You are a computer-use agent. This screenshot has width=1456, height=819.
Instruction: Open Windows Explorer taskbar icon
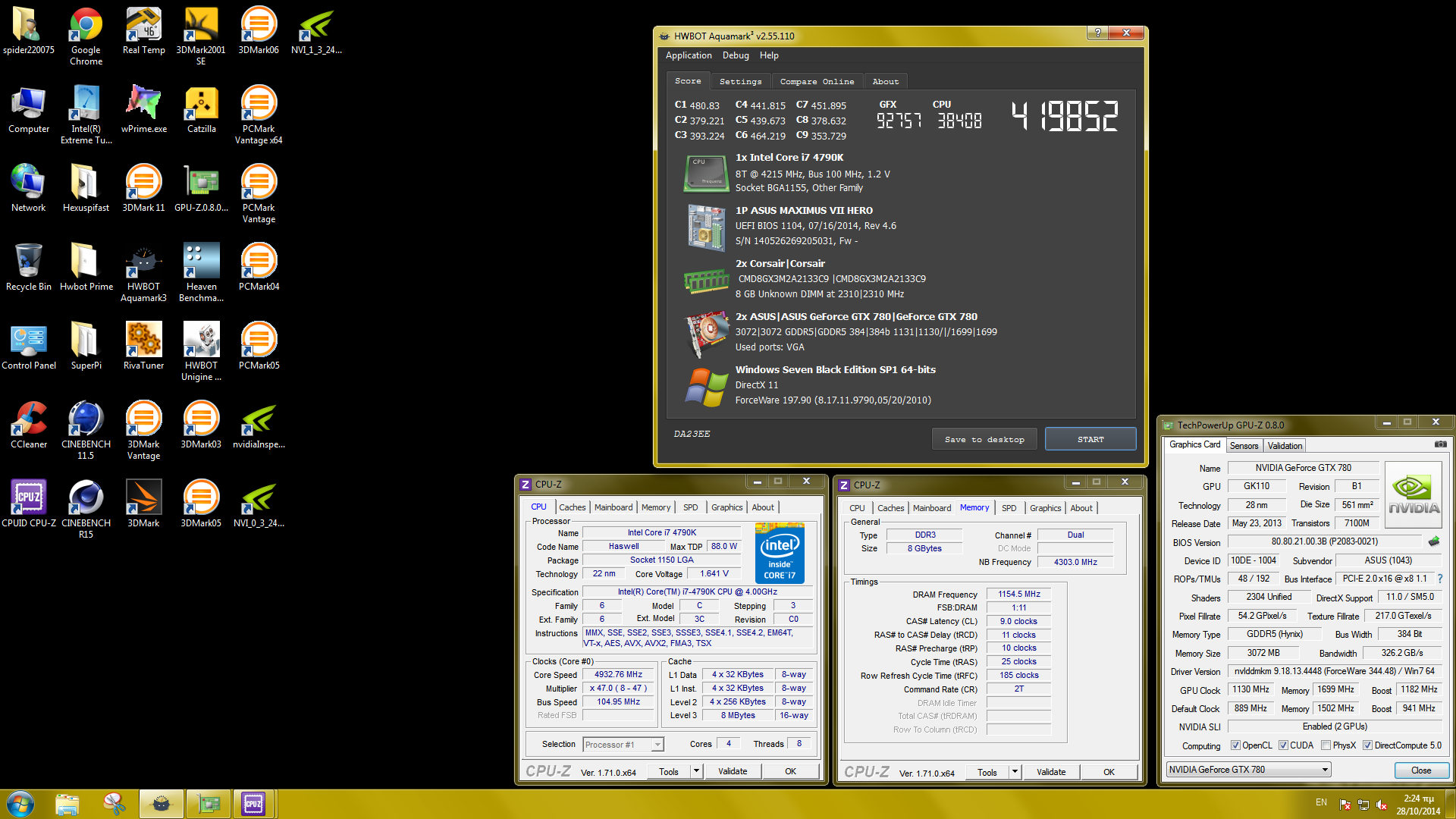pyautogui.click(x=67, y=804)
